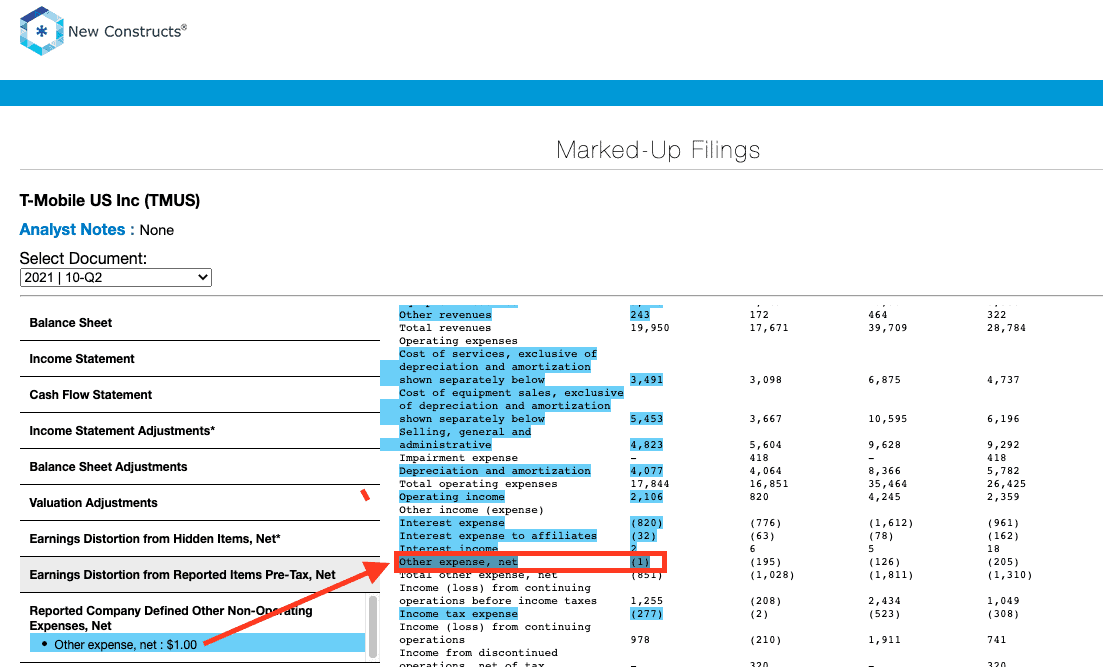Click highlighted value 2,106
The height and width of the screenshot is (667, 1103).
pos(646,497)
